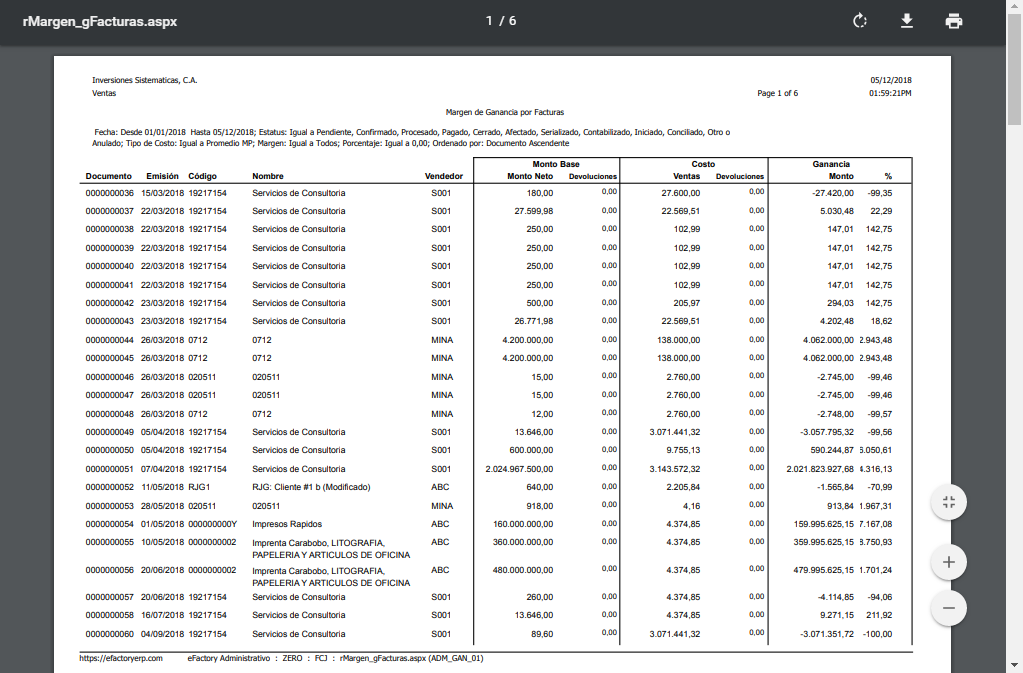1023x673 pixels.
Task: Rotate the PDF document clockwise
Action: pos(859,21)
